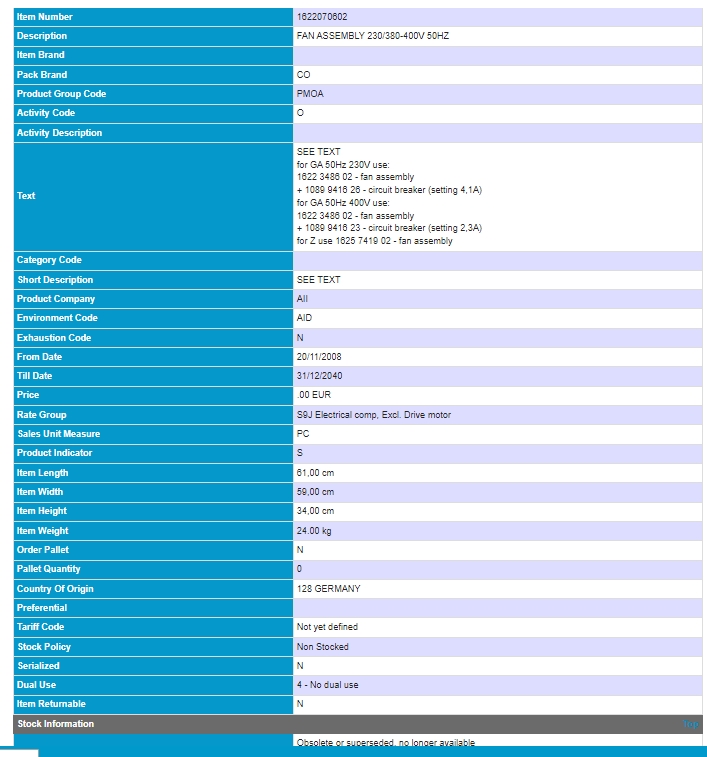Click the text 'Obsolete or superseded, no longer available'
The image size is (707, 757).
point(386,742)
